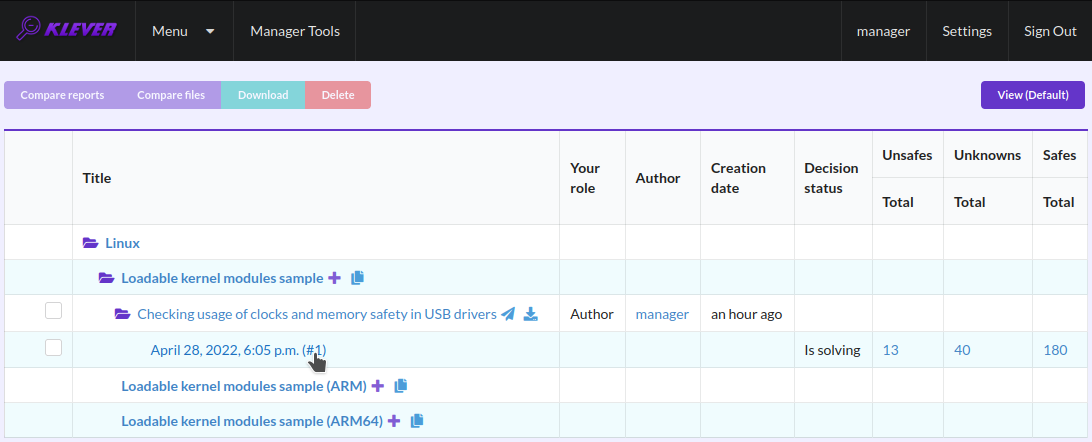Open the Menu dropdown
Image resolution: width=1092 pixels, height=442 pixels.
point(184,31)
